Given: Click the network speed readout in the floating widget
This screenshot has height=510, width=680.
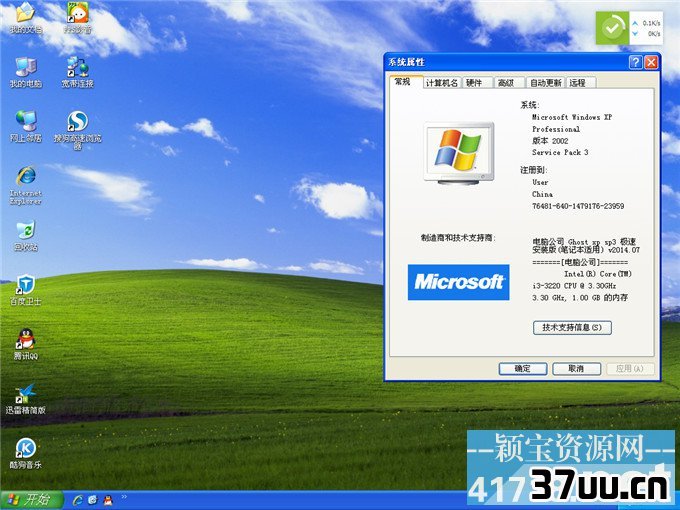Looking at the screenshot, I should [x=646, y=28].
